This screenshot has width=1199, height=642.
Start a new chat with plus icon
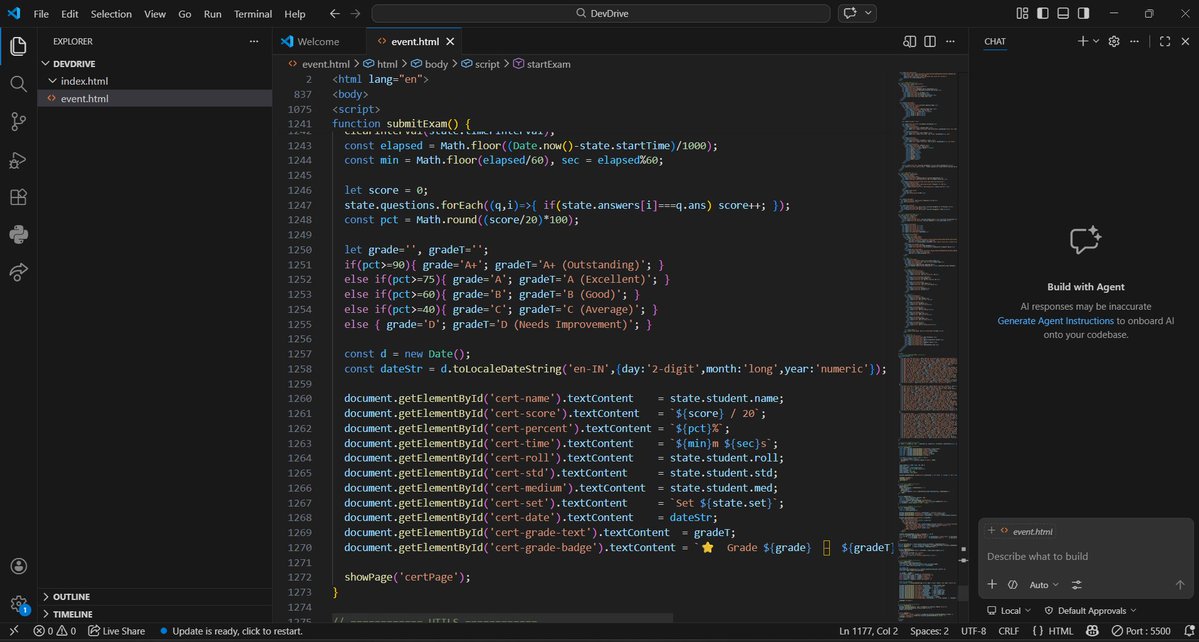pyautogui.click(x=1082, y=41)
